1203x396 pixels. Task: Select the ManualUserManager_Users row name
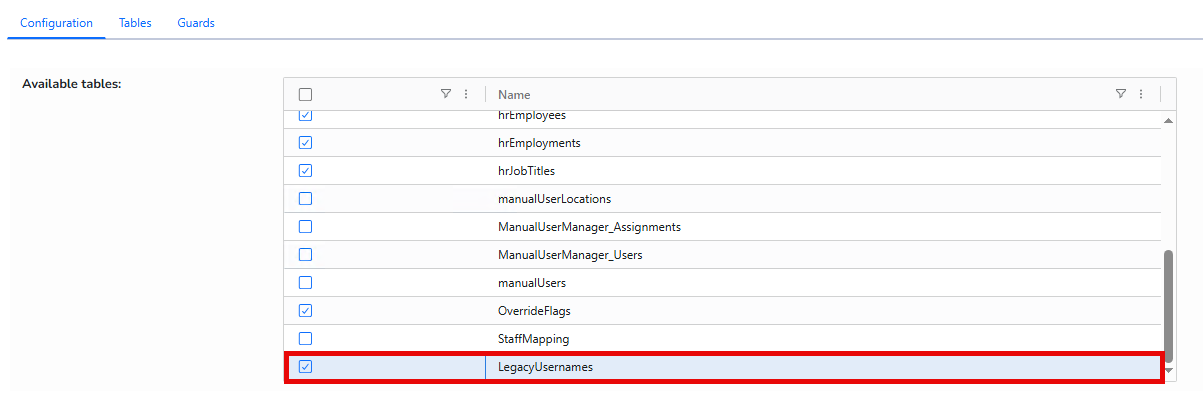[570, 255]
